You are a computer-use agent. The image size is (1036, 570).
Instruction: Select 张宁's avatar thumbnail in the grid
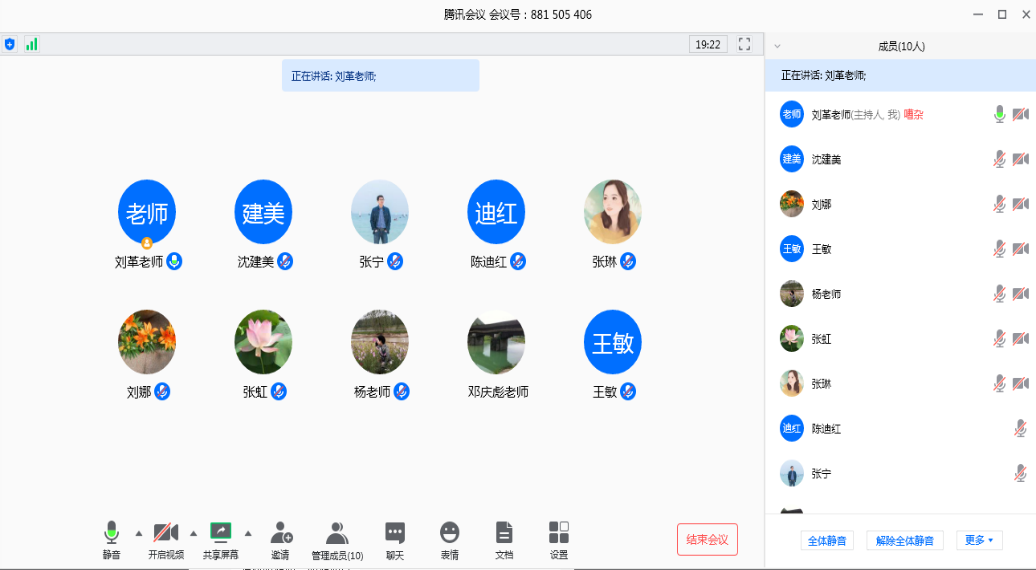coord(379,212)
